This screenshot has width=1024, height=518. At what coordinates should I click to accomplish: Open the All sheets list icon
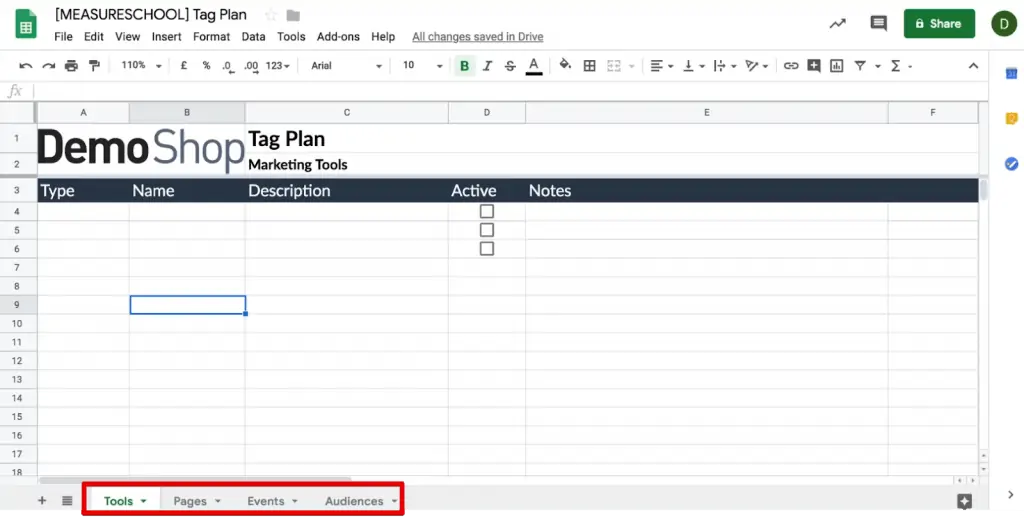pyautogui.click(x=67, y=500)
